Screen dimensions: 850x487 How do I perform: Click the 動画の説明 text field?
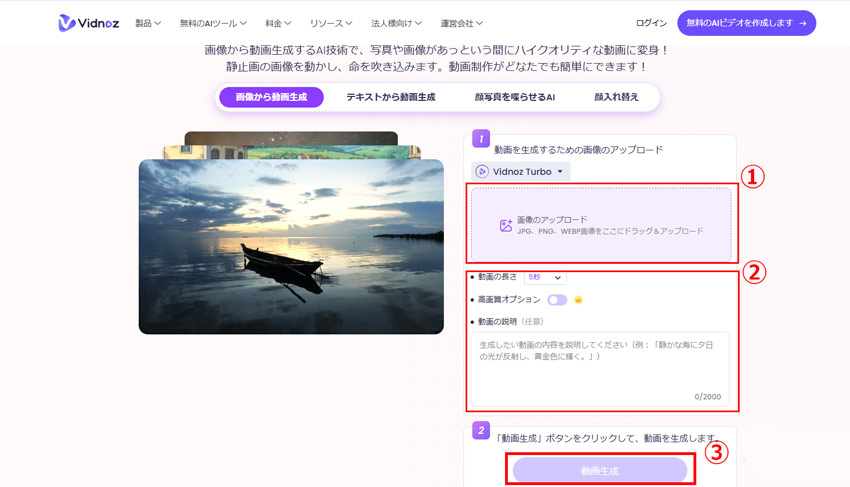tap(600, 369)
